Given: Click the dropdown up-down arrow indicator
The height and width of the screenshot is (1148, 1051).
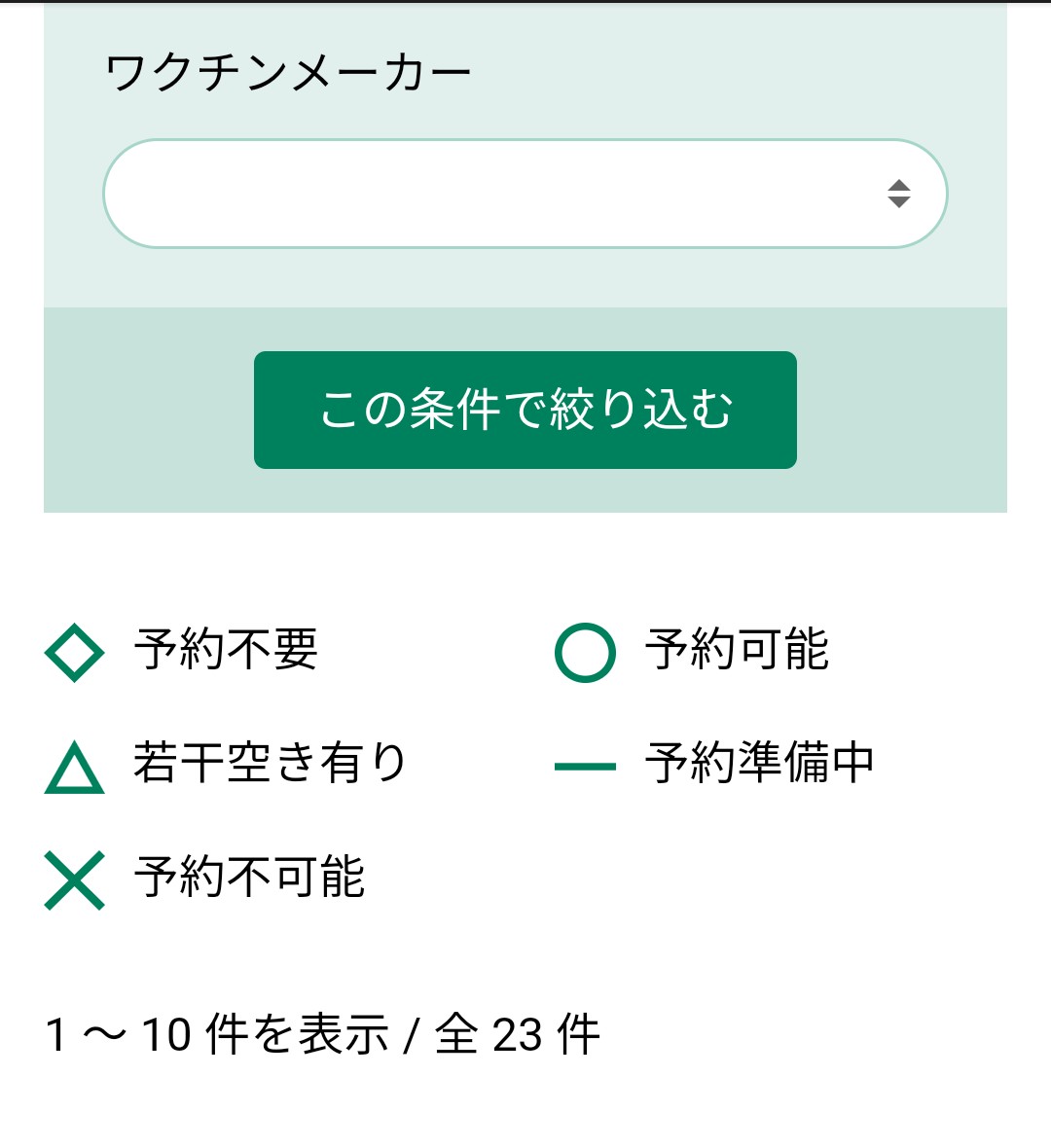Looking at the screenshot, I should click(898, 194).
